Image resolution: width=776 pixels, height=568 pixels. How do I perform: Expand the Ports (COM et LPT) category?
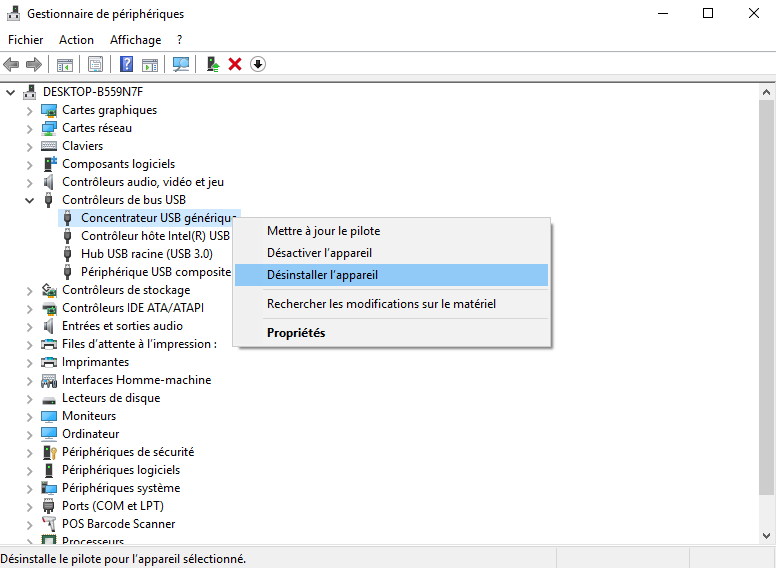point(30,506)
